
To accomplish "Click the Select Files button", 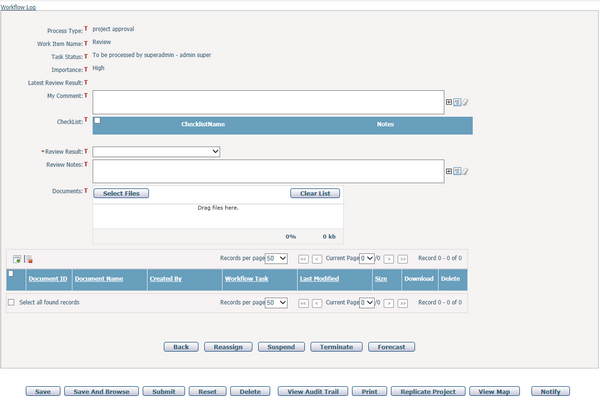I will pos(121,193).
